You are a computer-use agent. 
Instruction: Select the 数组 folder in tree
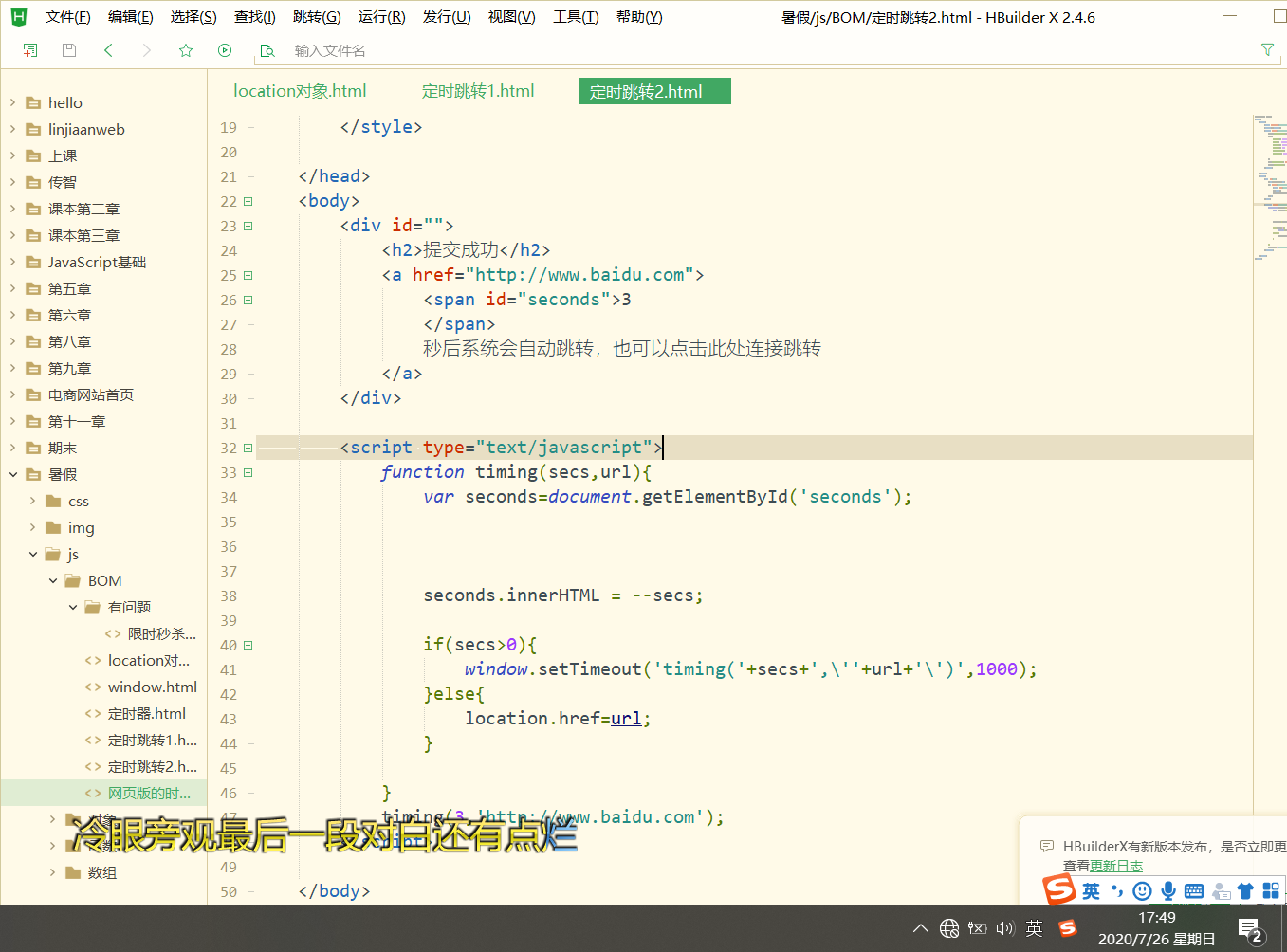[x=101, y=872]
